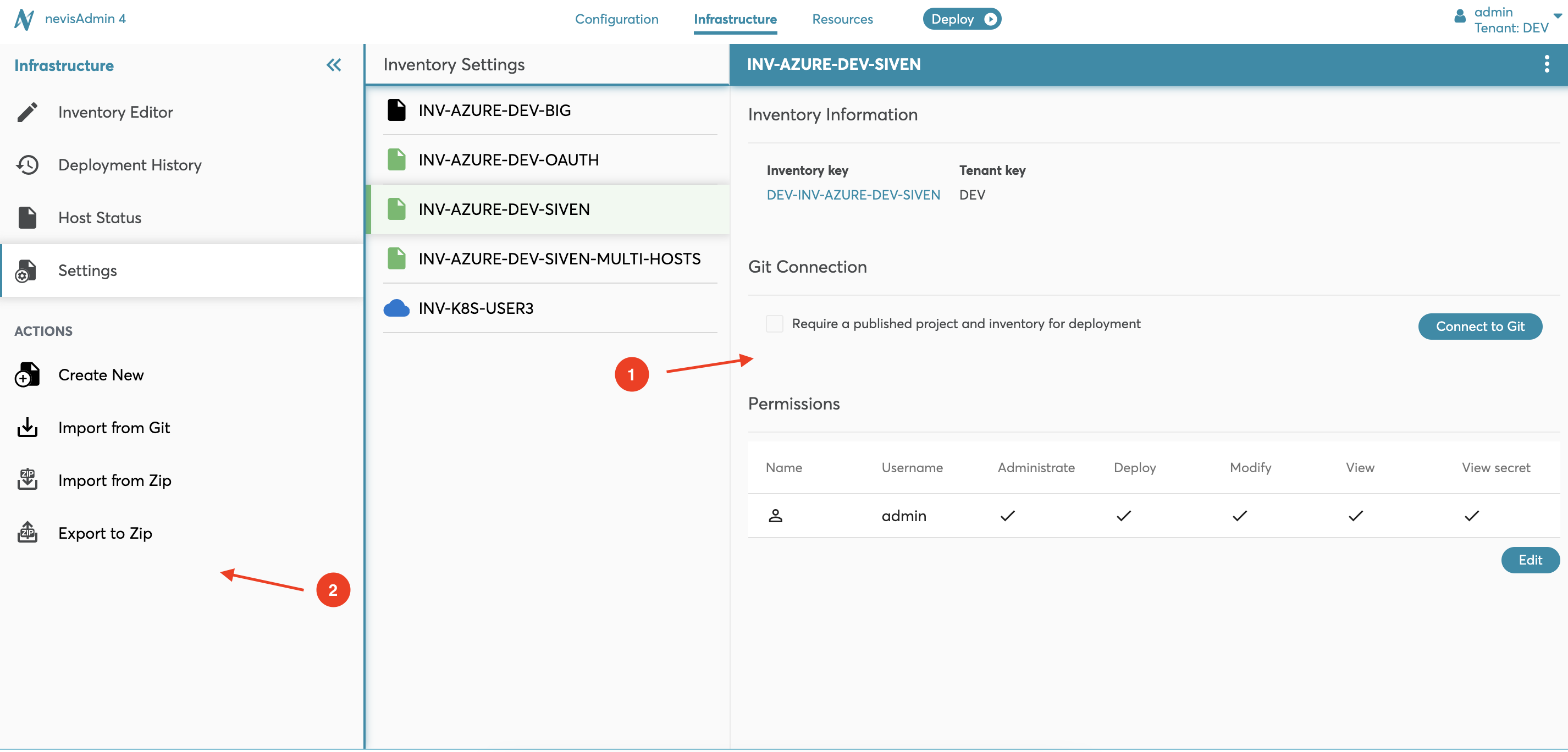The image size is (1568, 752).
Task: Click the Host Status file icon
Action: pos(27,217)
